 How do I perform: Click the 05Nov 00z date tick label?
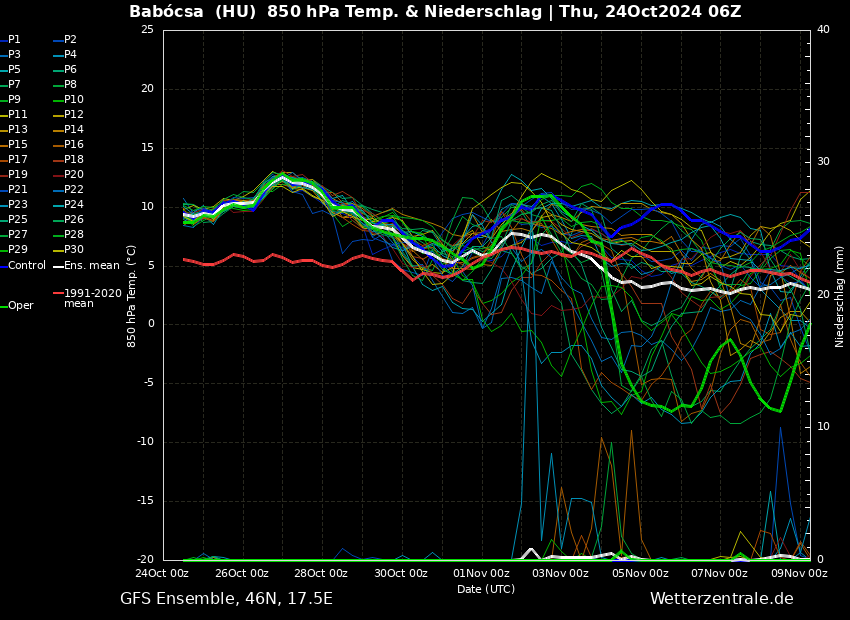click(640, 574)
